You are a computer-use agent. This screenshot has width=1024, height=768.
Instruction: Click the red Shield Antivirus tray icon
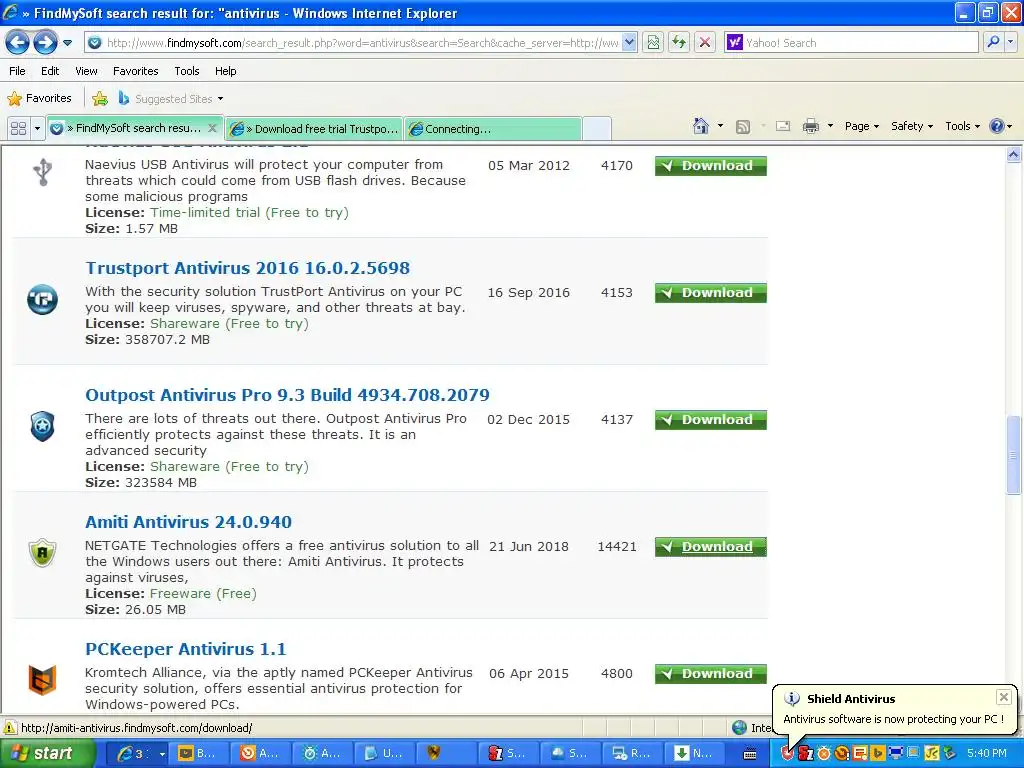tap(788, 754)
